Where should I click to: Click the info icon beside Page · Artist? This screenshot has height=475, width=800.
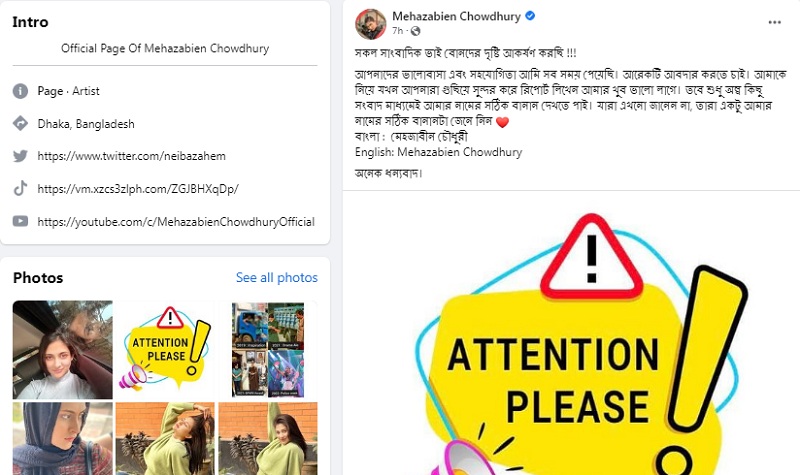pyautogui.click(x=20, y=91)
